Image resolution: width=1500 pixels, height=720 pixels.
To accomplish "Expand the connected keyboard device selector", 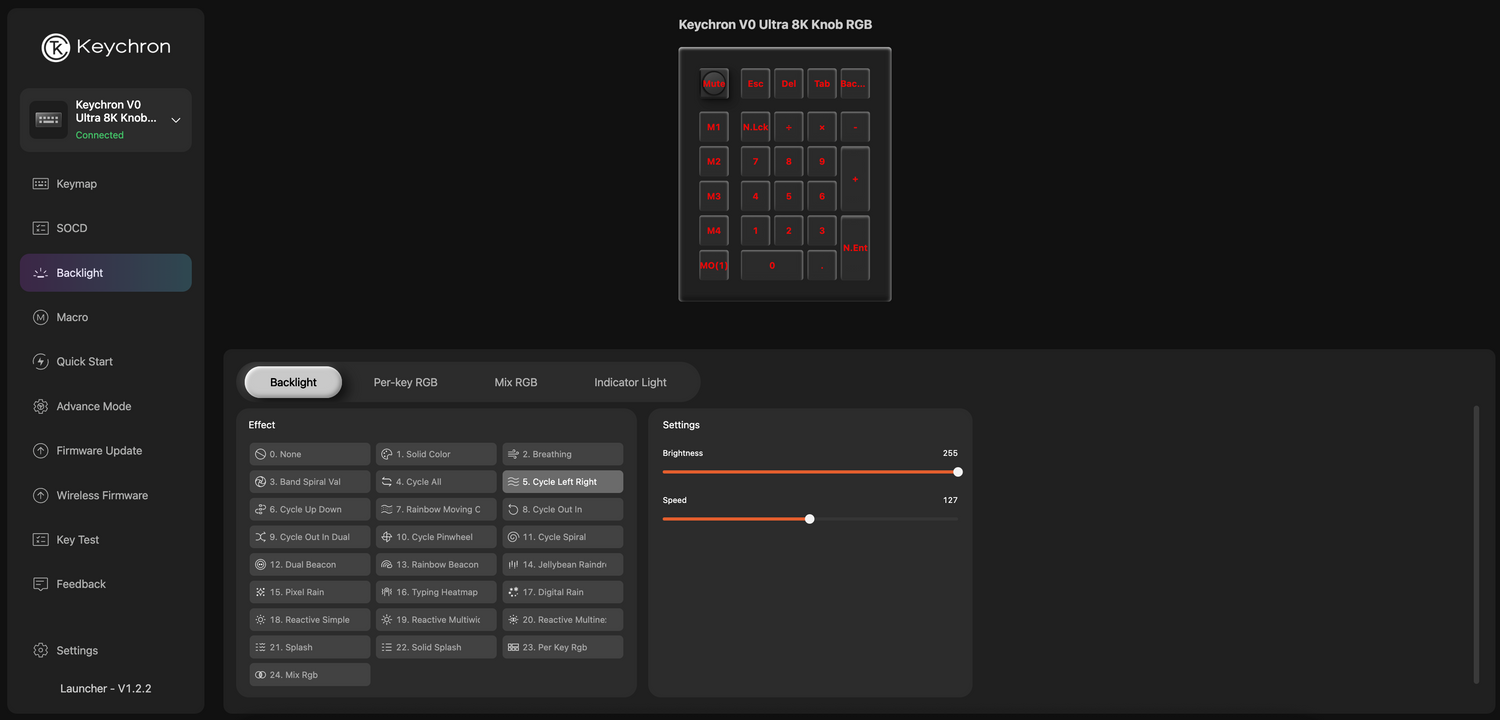I will (x=176, y=119).
